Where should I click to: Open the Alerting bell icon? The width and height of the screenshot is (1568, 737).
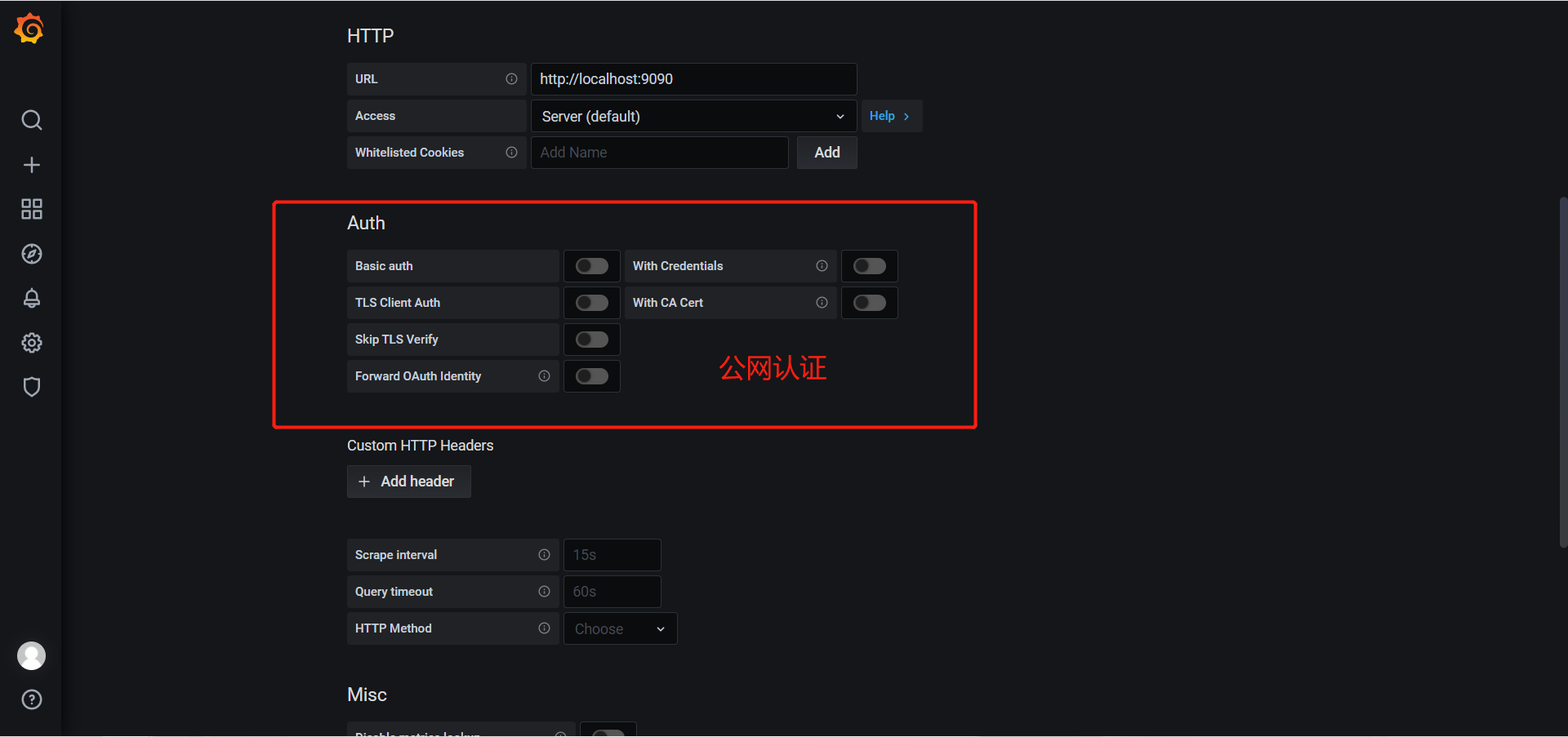[x=31, y=298]
